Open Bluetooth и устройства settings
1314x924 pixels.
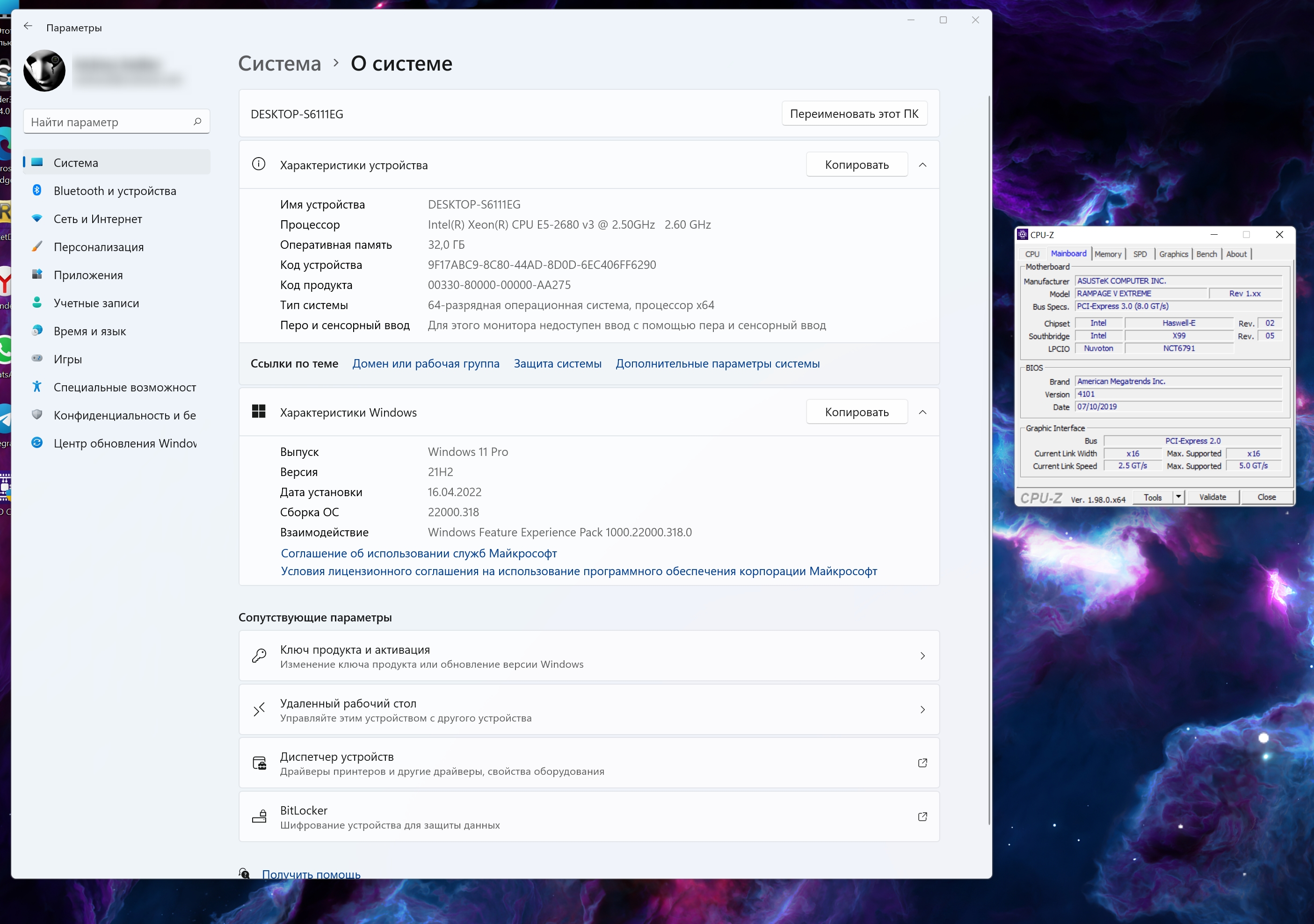click(115, 190)
